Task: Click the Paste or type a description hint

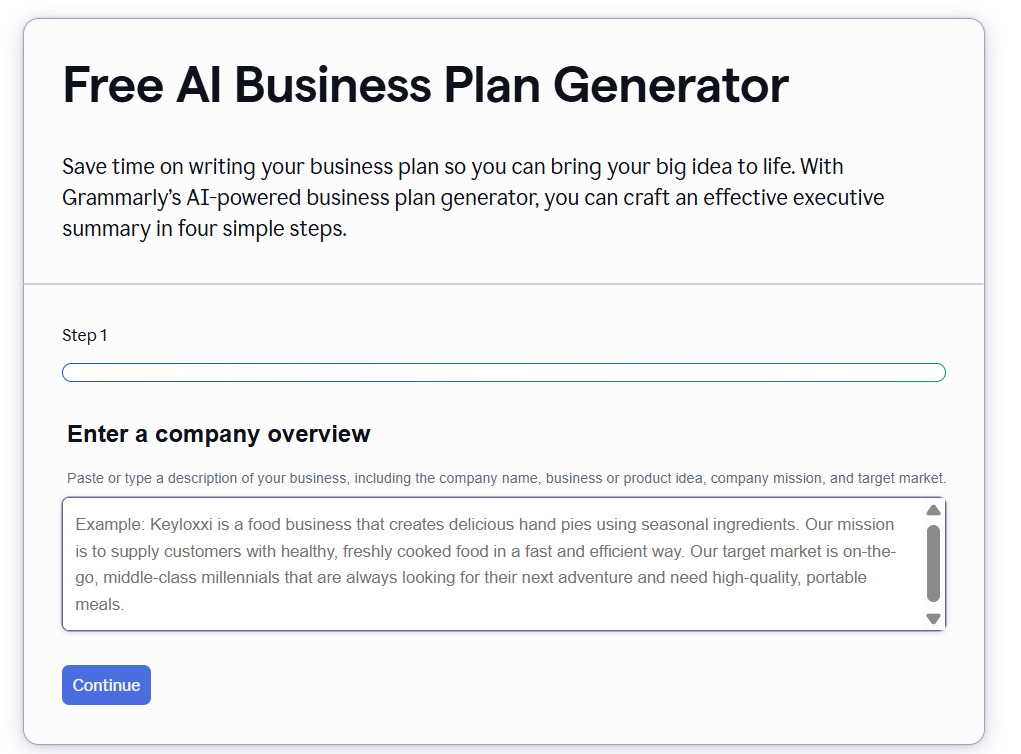Action: pyautogui.click(x=506, y=478)
